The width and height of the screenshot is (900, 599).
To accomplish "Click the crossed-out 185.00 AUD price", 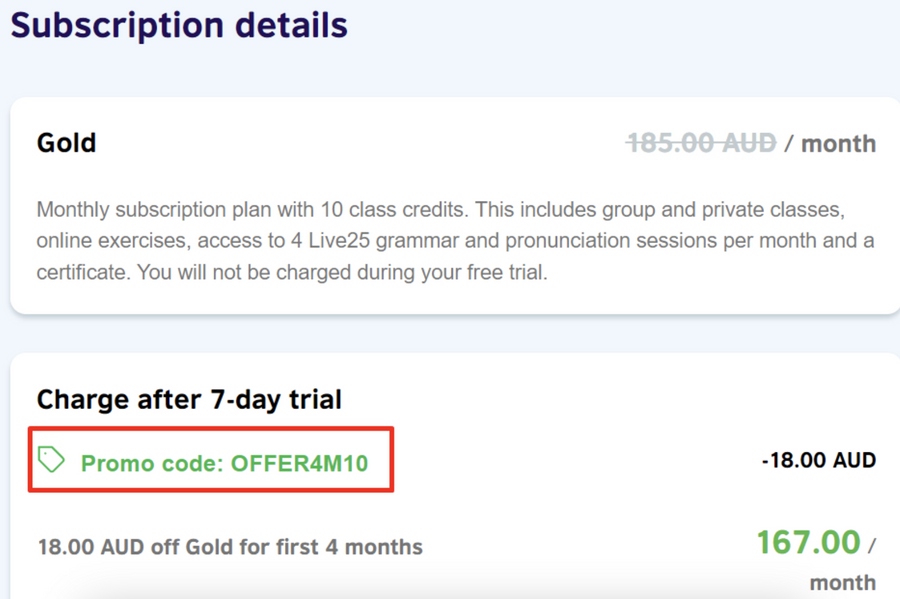I will (x=701, y=143).
